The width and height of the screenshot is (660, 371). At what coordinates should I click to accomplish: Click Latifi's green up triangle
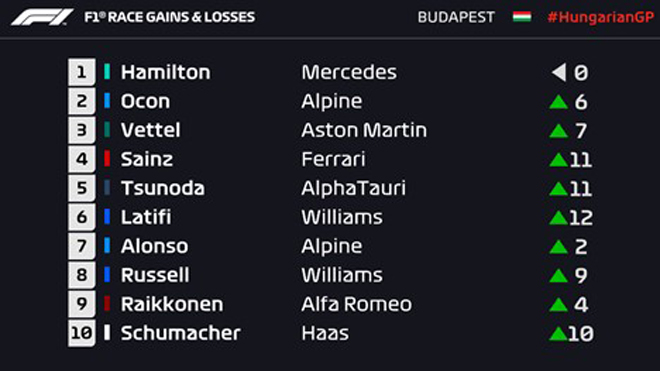tap(559, 218)
